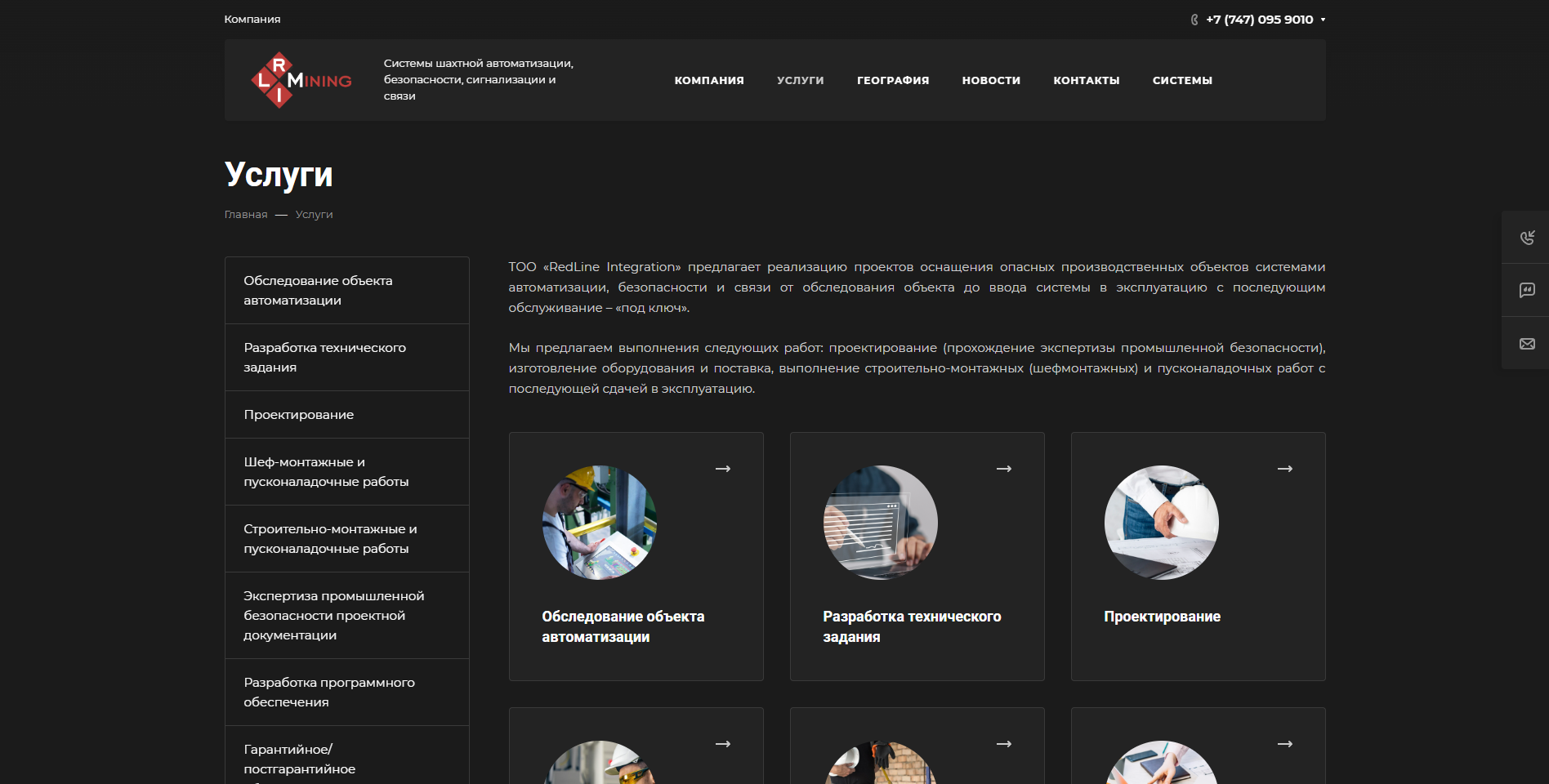Open the Компания menu item in header
This screenshot has width=1549, height=784.
tap(709, 80)
